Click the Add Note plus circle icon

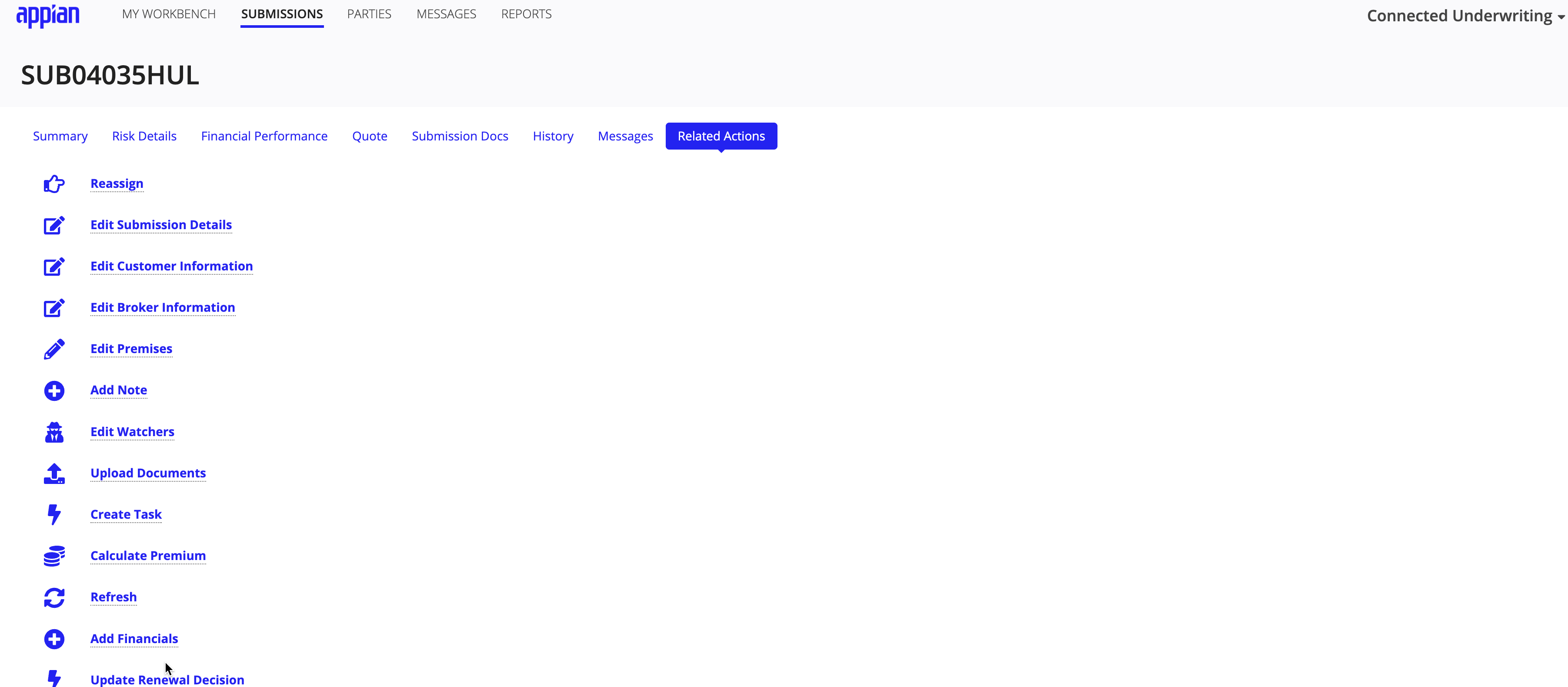click(x=54, y=390)
